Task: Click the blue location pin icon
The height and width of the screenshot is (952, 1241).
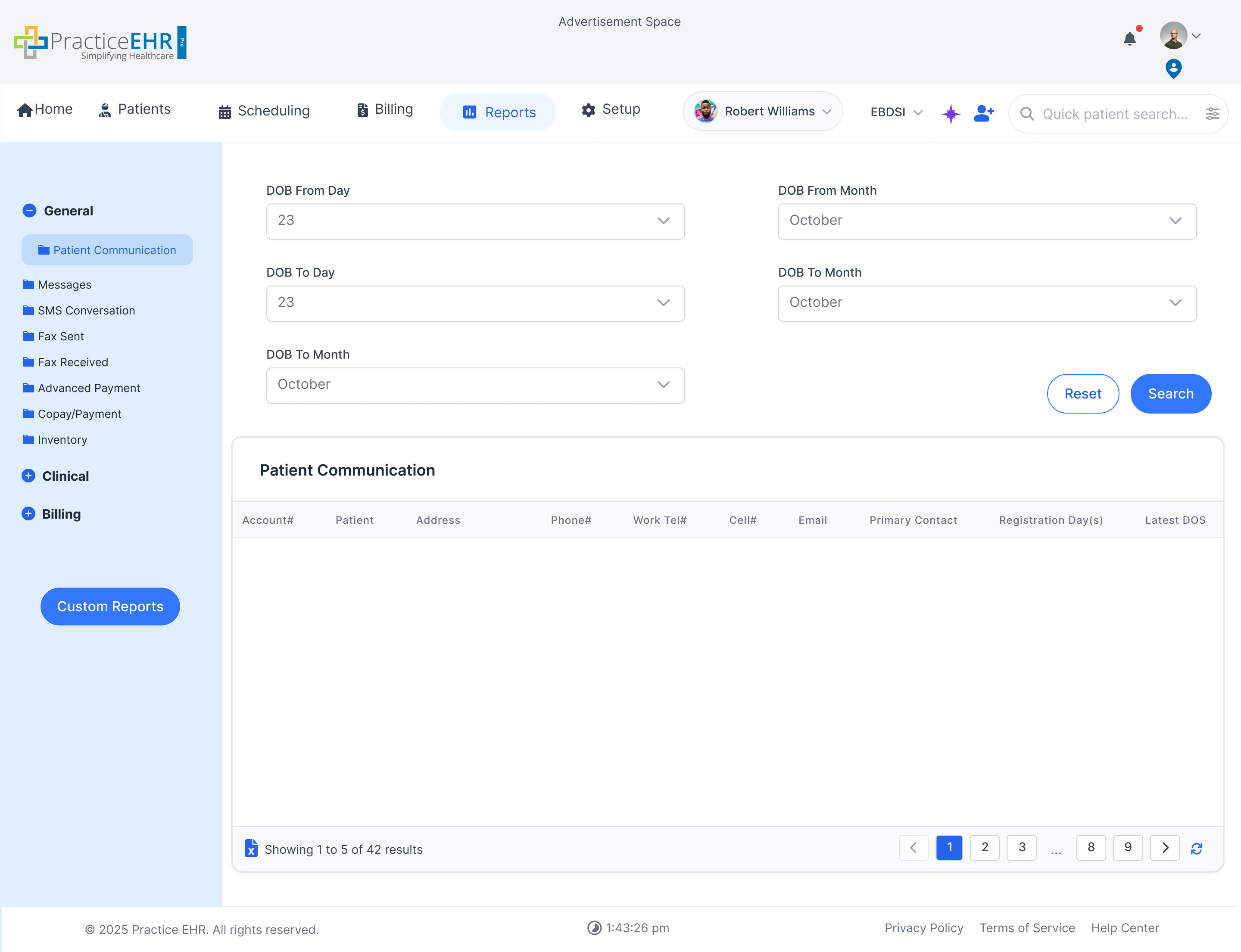Action: pos(1173,68)
